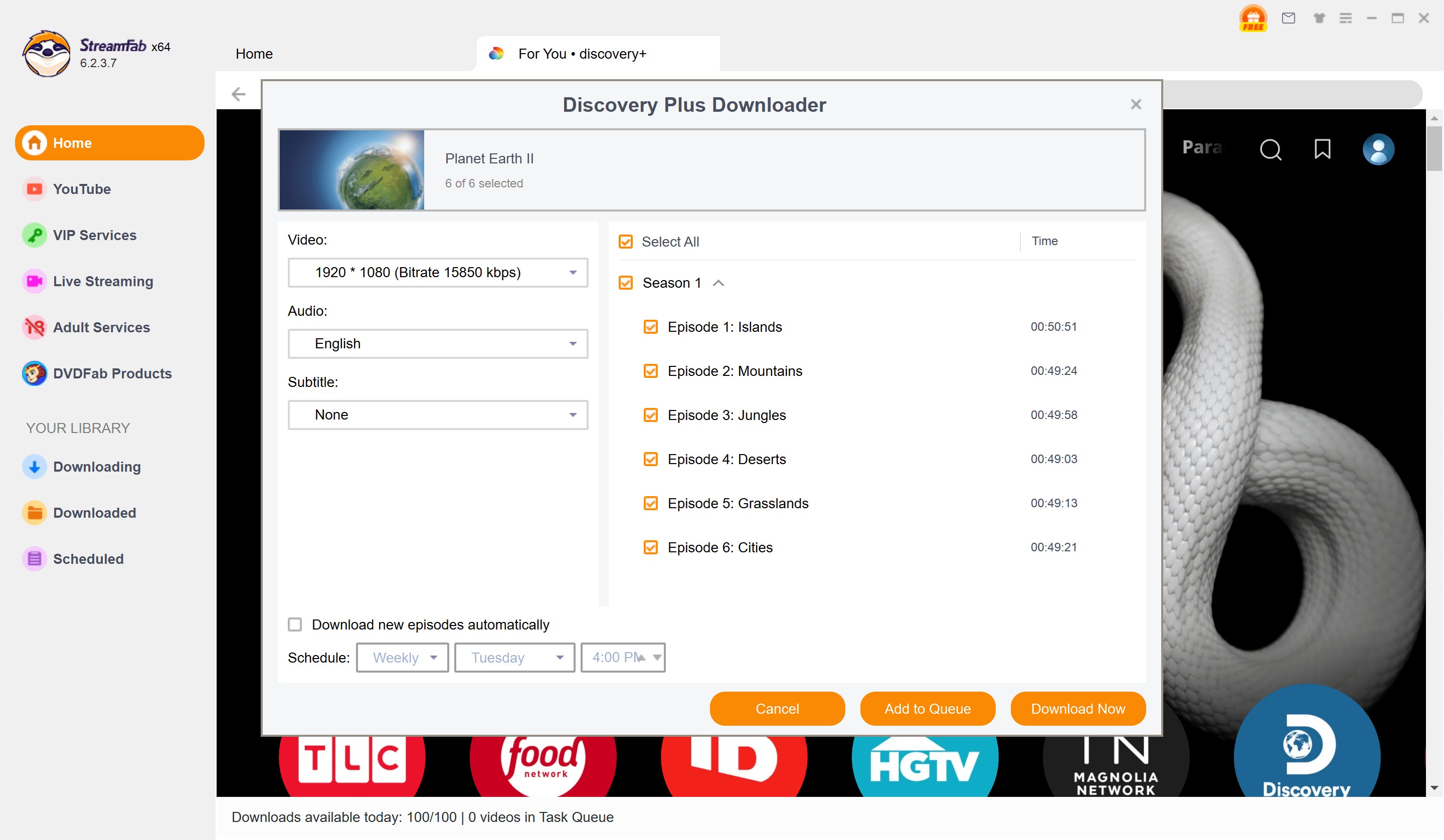Toggle the Select All checkbox
This screenshot has width=1444, height=840.
tap(626, 242)
